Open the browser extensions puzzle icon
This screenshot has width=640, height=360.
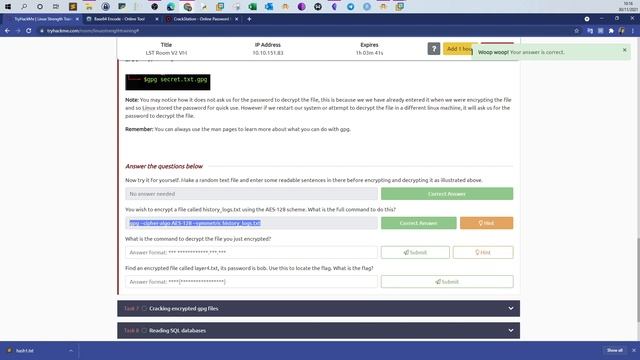611,31
